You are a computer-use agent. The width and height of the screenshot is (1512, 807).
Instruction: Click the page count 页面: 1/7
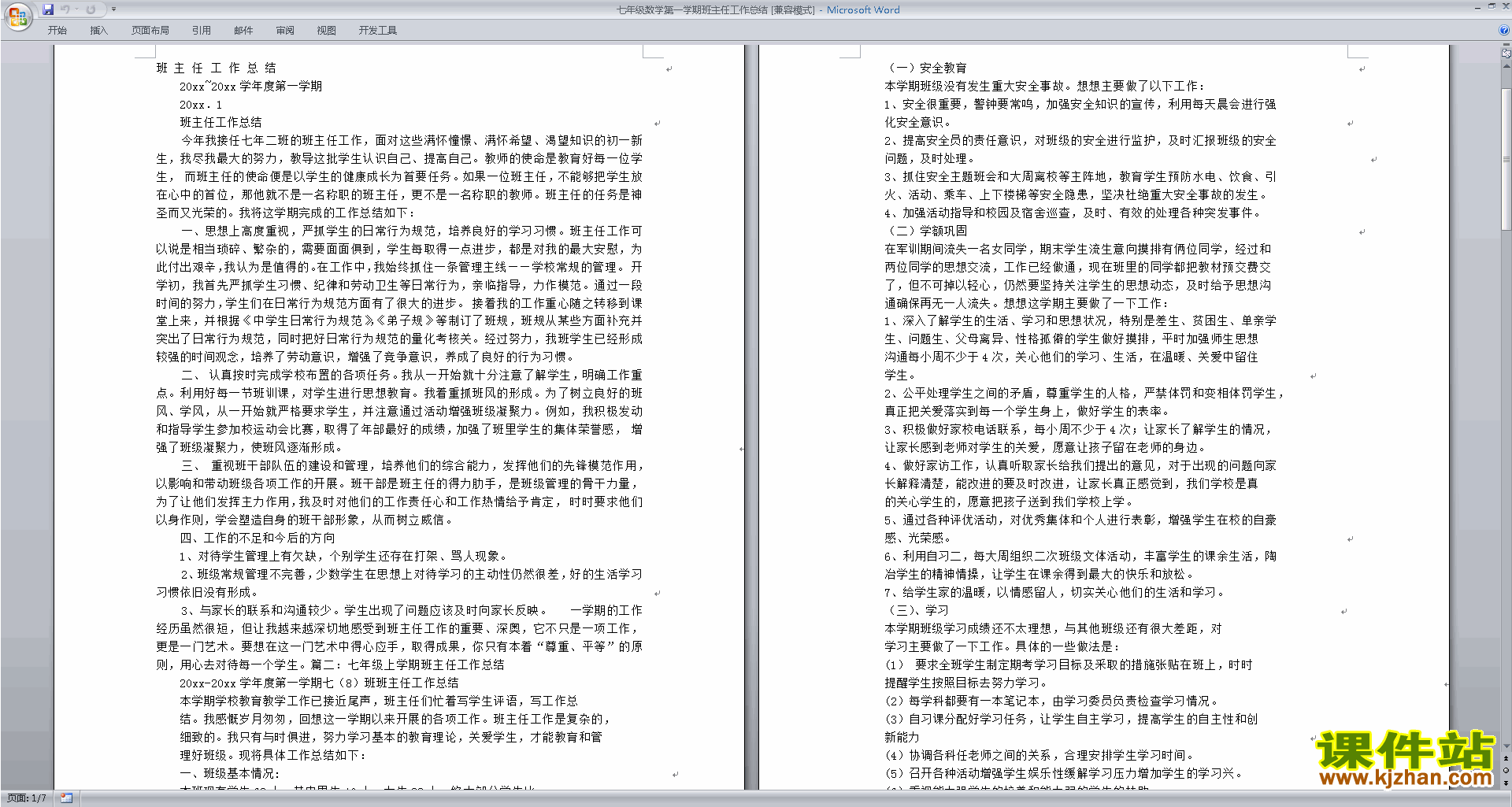[27, 798]
